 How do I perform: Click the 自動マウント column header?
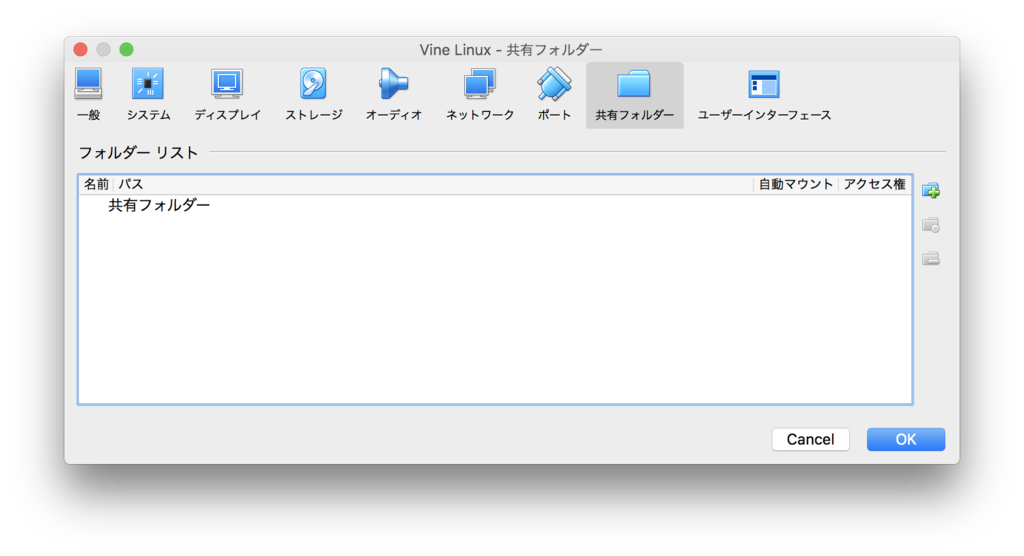[795, 184]
